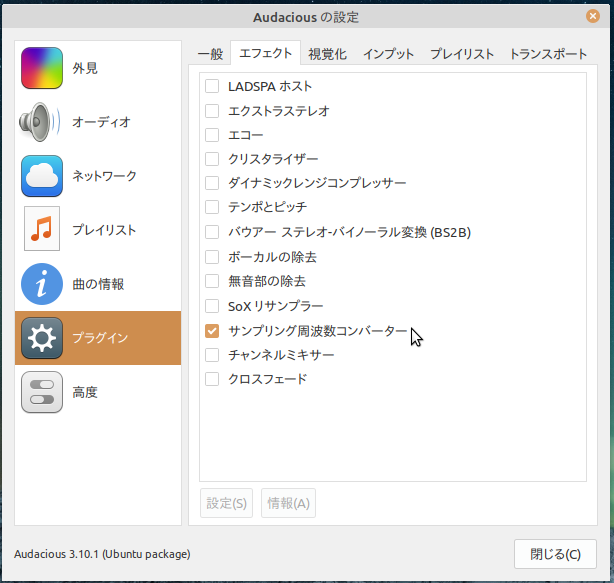
Task: Select the ネットワーク category label
Action: click(105, 176)
